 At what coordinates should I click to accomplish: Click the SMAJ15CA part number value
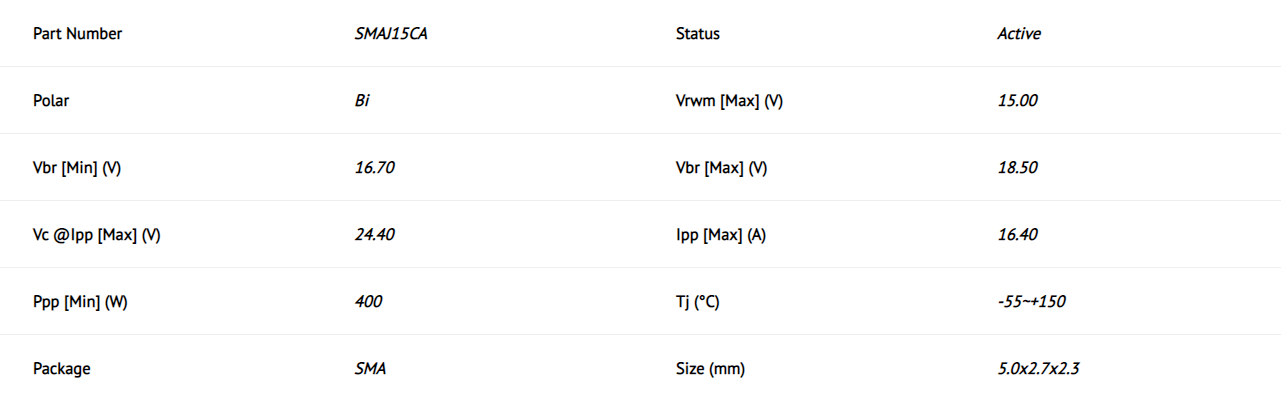[x=392, y=34]
